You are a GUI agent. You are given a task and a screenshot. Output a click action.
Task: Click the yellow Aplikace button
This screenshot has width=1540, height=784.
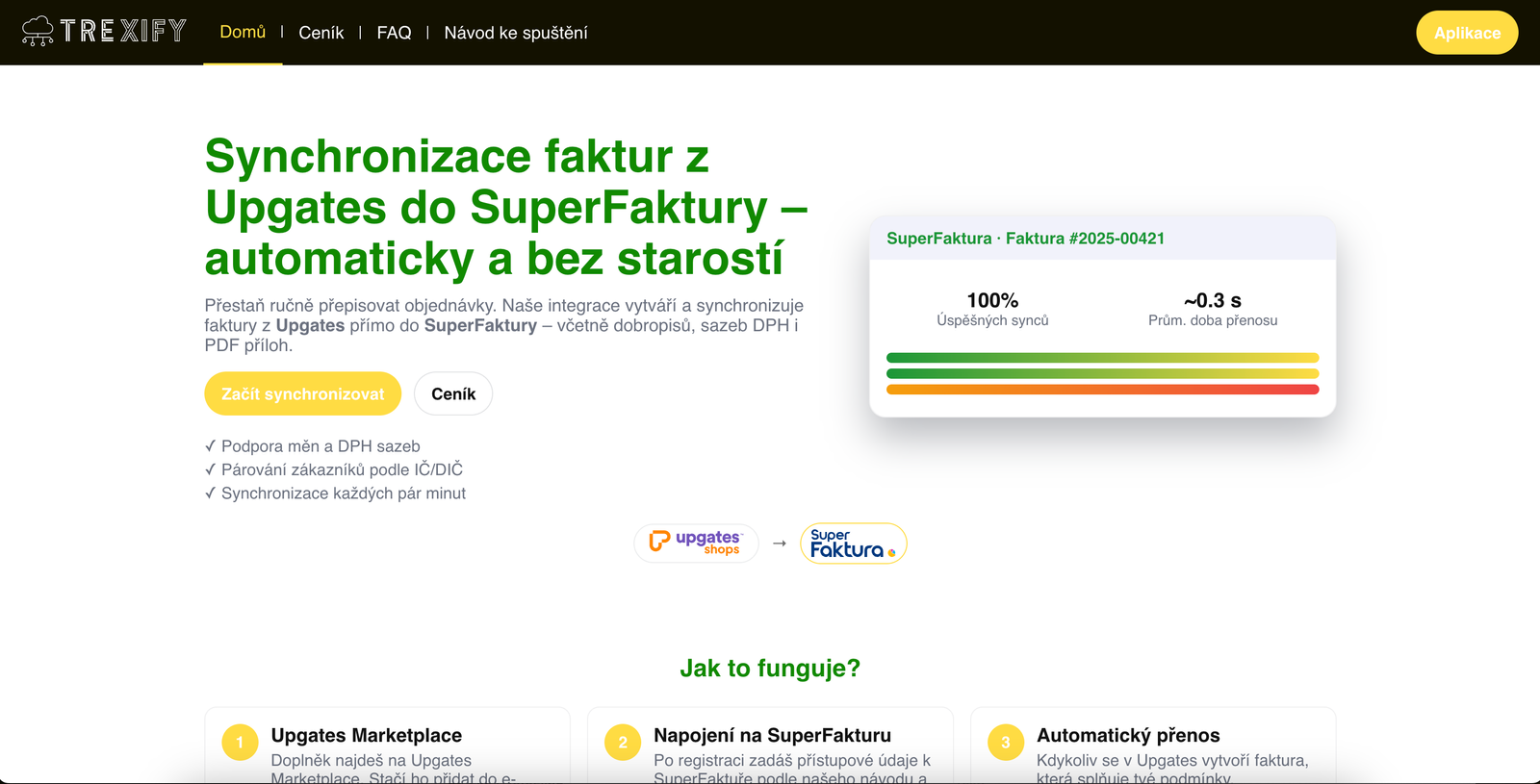coord(1467,33)
